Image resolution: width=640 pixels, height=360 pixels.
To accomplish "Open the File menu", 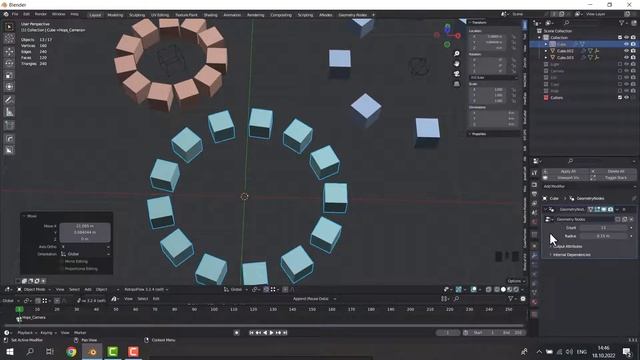I will (x=15, y=14).
